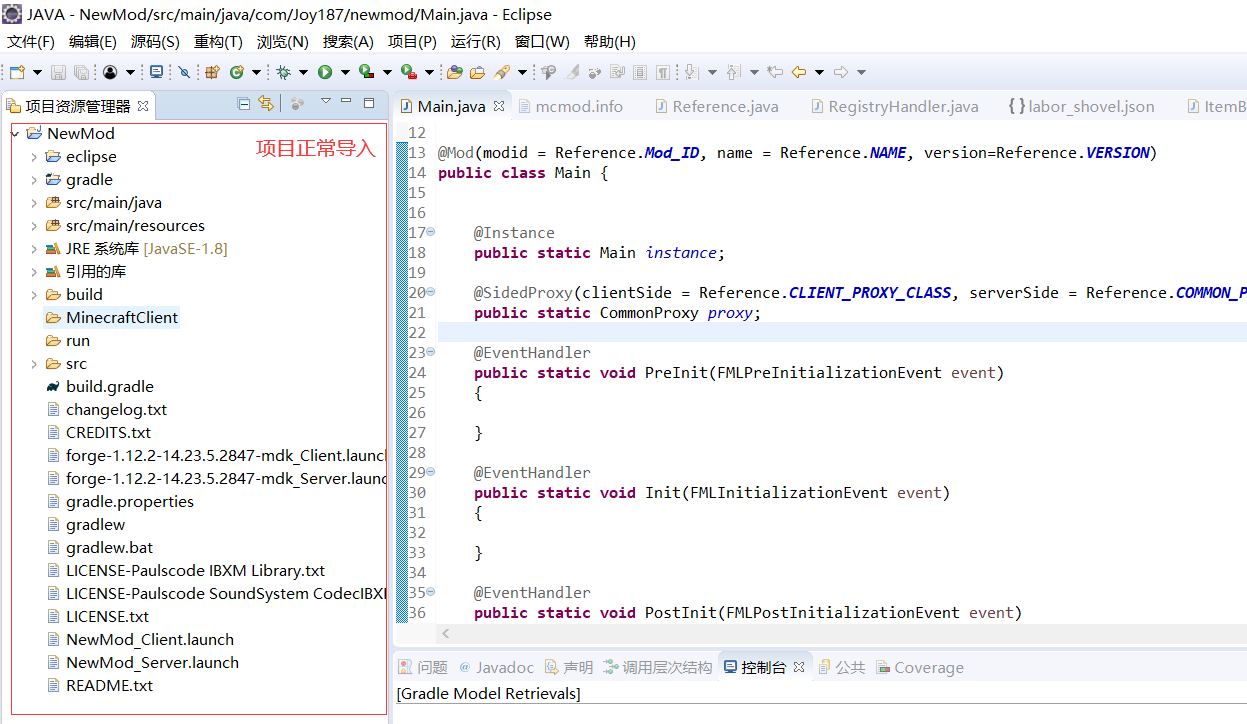
Task: Open the 重构(T) menu
Action: point(218,42)
